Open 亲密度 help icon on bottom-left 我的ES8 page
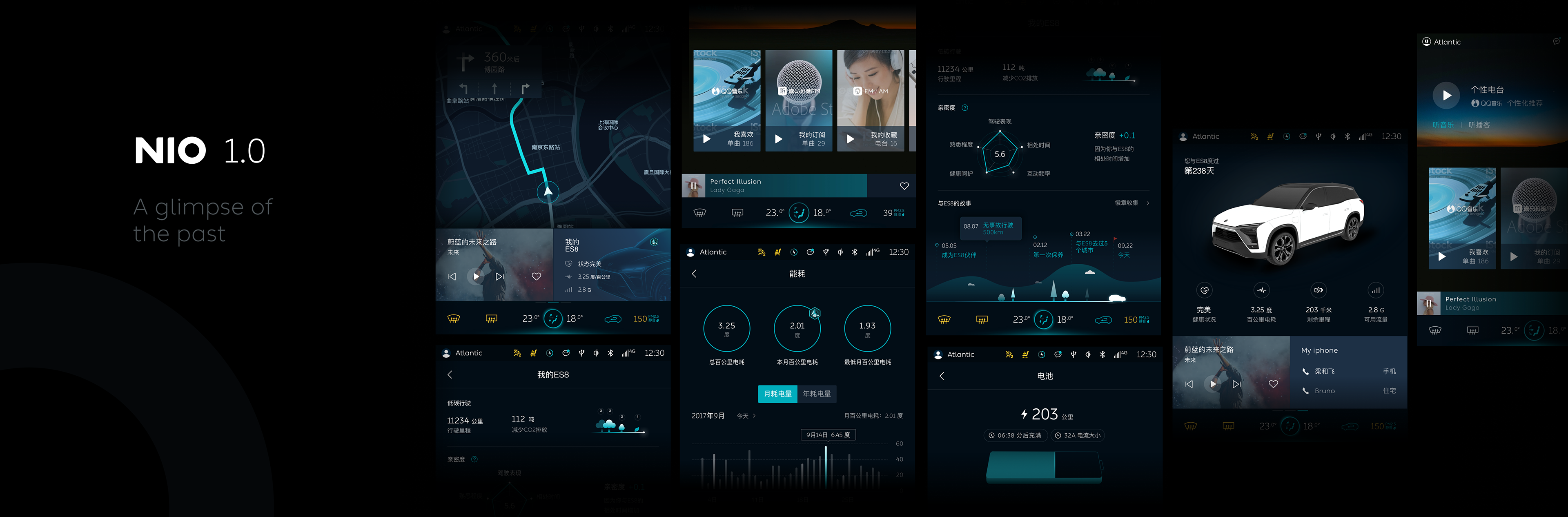The height and width of the screenshot is (517, 1568). point(474,459)
